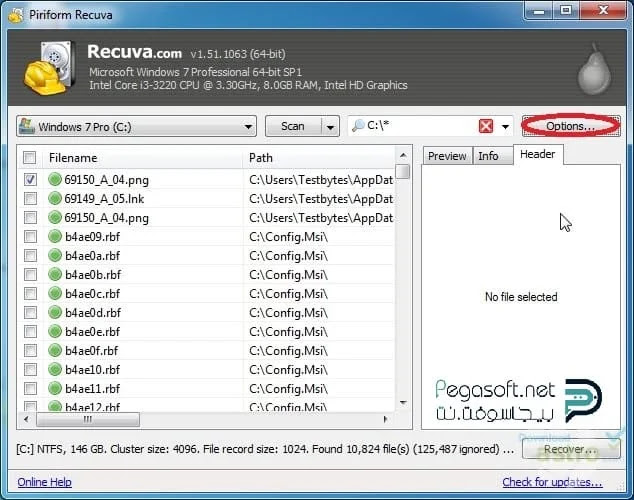The width and height of the screenshot is (634, 500).
Task: Click the Piriform Recuva title bar icon
Action: click(16, 15)
